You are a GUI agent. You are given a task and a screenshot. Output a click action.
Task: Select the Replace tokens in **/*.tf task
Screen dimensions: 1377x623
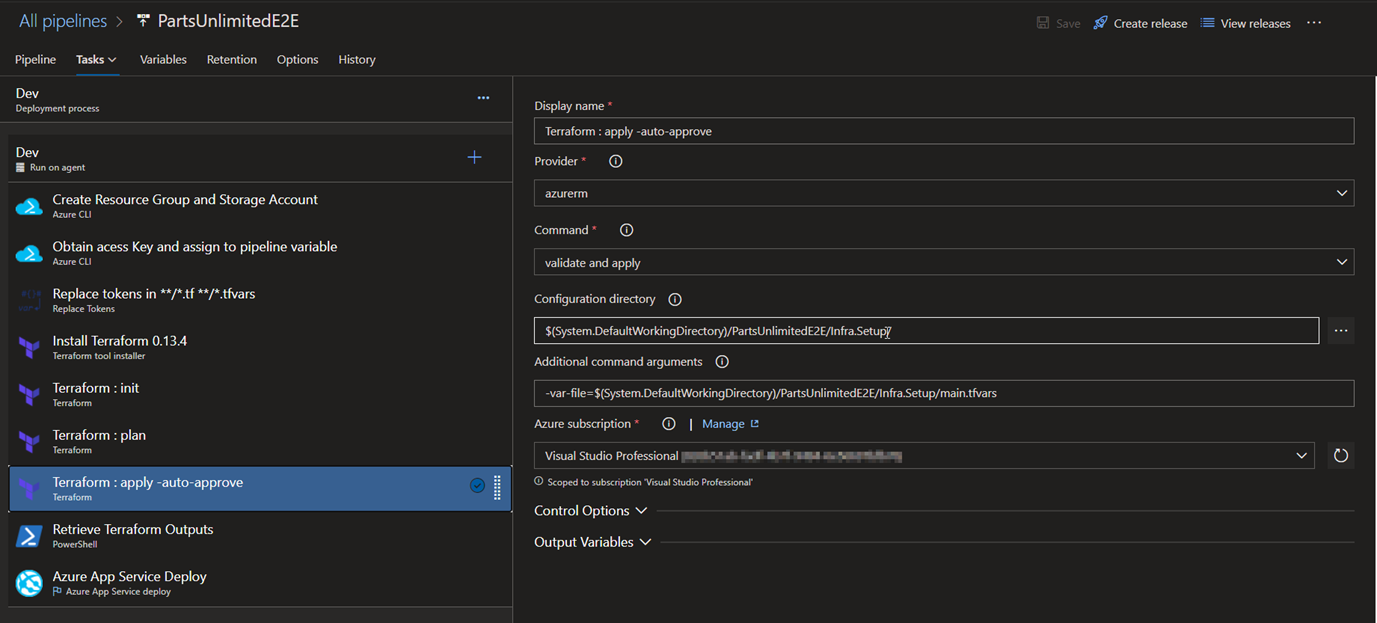tap(260, 300)
